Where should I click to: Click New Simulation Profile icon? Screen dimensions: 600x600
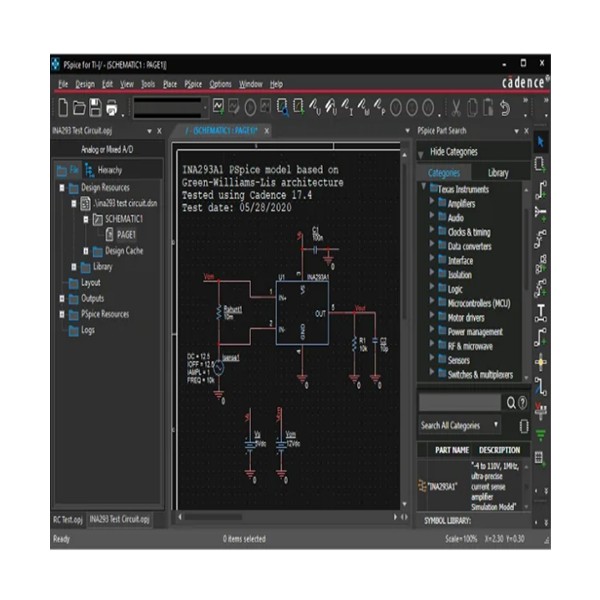point(218,107)
